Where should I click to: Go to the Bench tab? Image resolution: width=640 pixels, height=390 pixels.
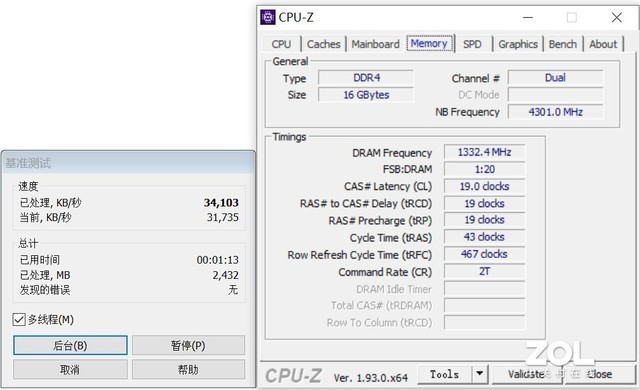pos(563,44)
